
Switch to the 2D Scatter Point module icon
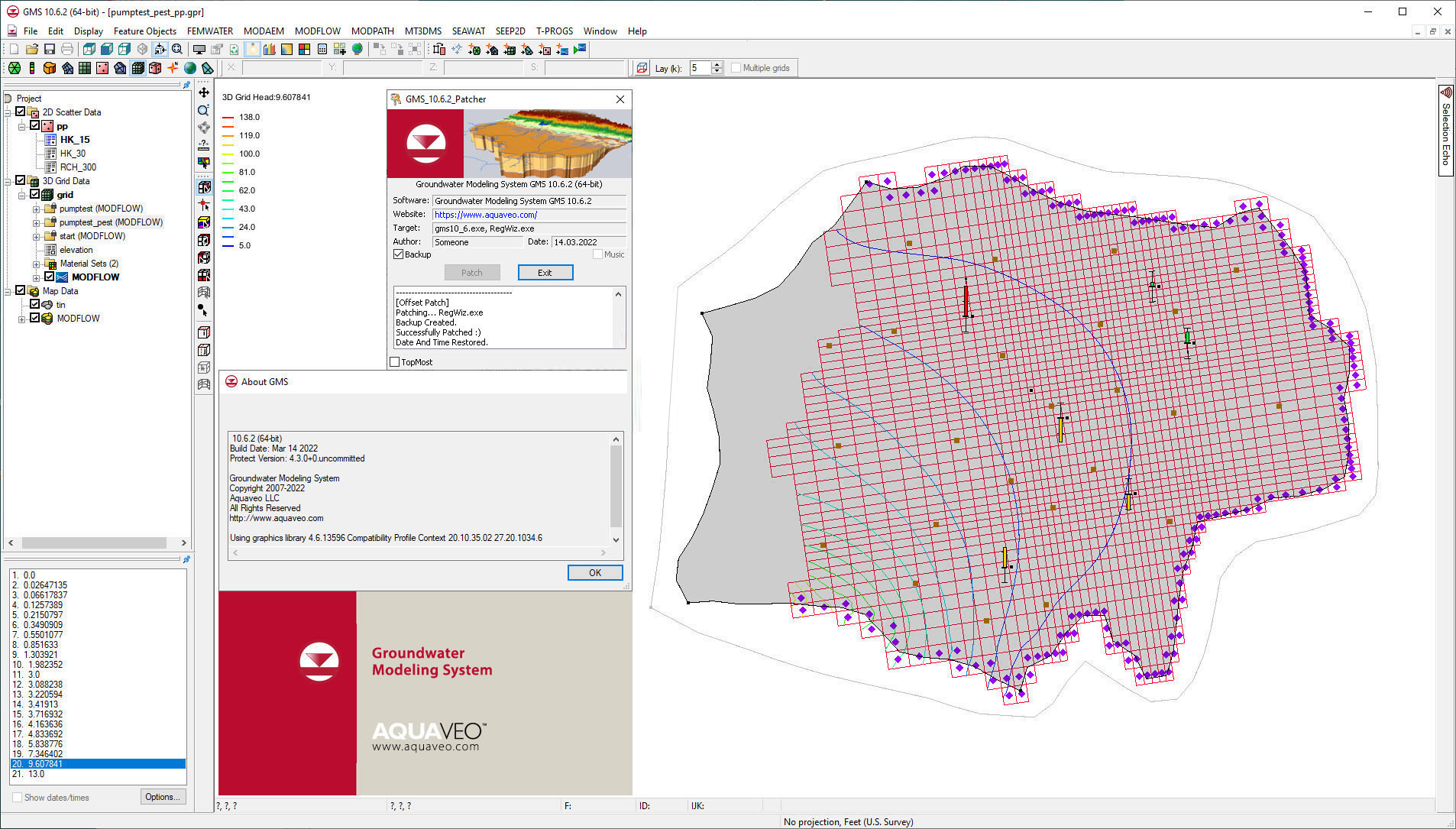102,68
